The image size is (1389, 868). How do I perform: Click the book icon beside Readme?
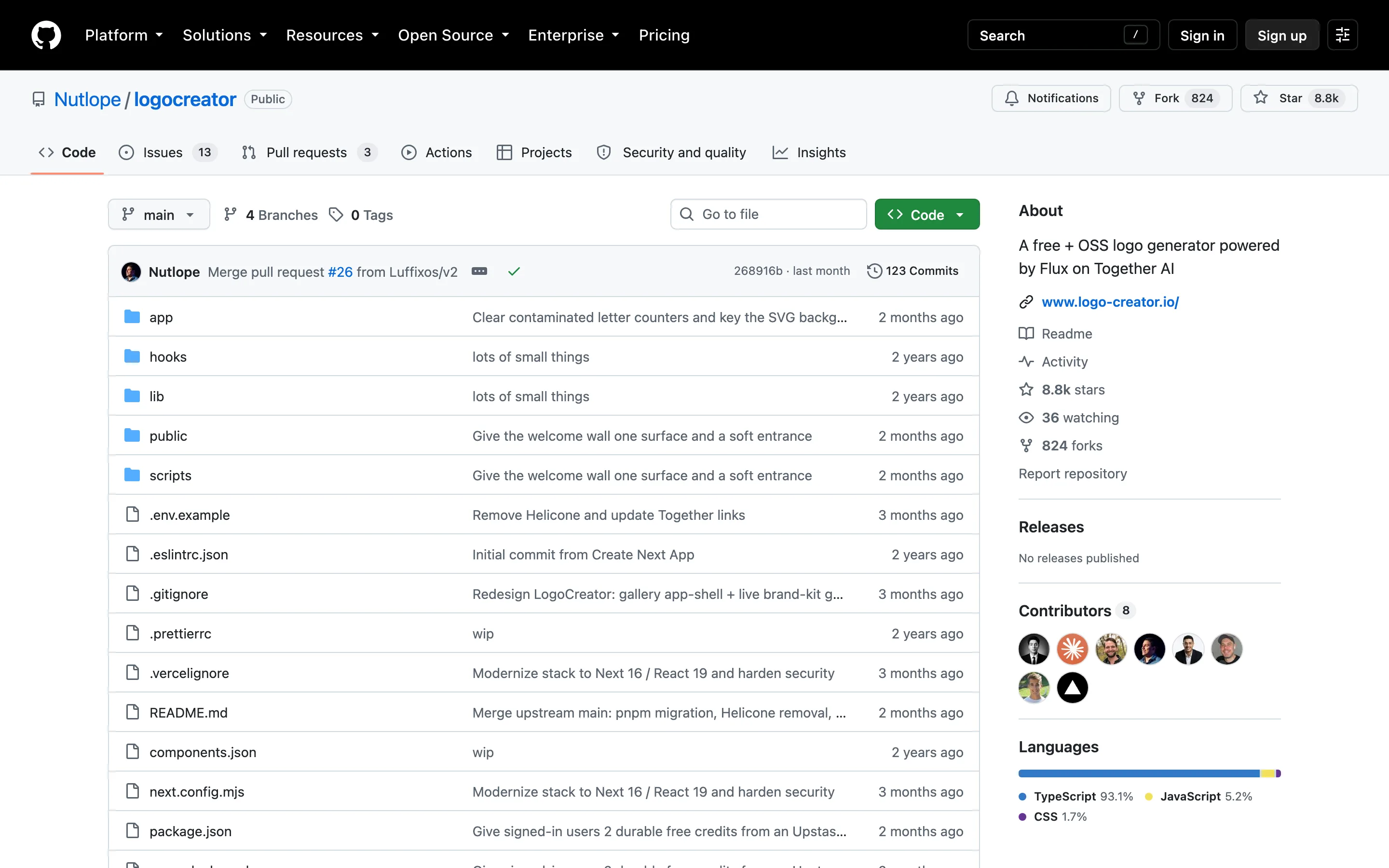pos(1026,334)
